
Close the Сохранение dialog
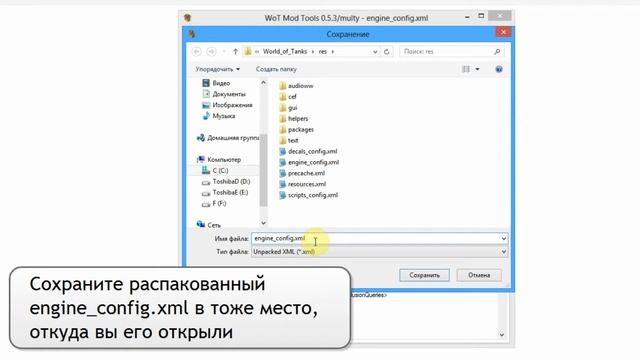coord(503,32)
